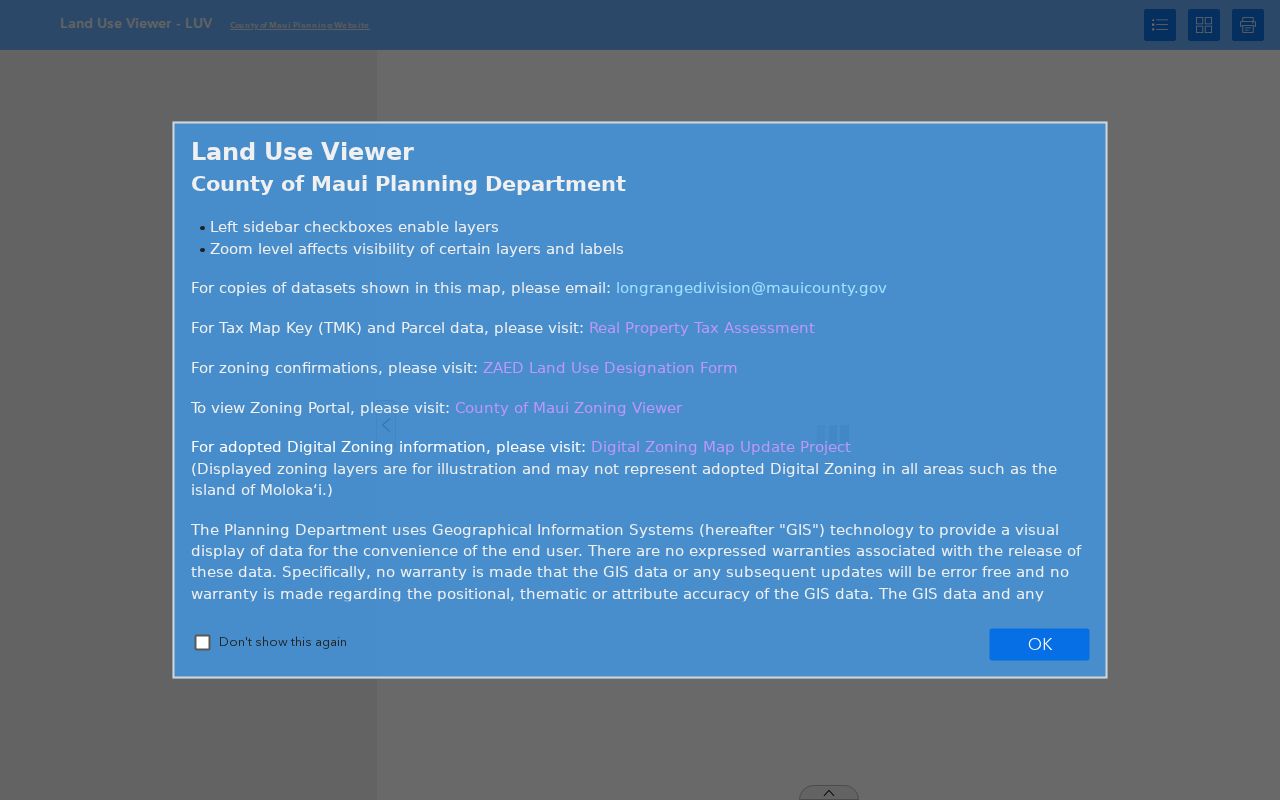Collapse the left sidebar with the arrow
The width and height of the screenshot is (1280, 800).
click(386, 425)
